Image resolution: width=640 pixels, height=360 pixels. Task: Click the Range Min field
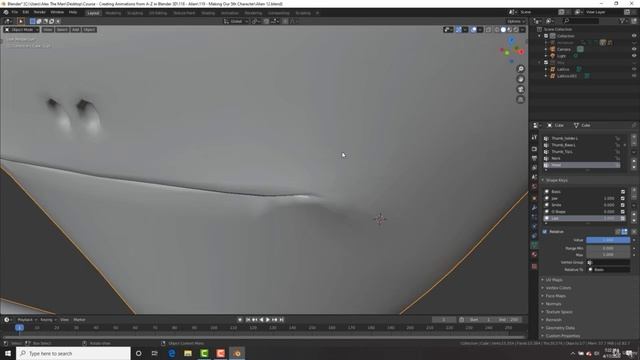tap(608, 248)
